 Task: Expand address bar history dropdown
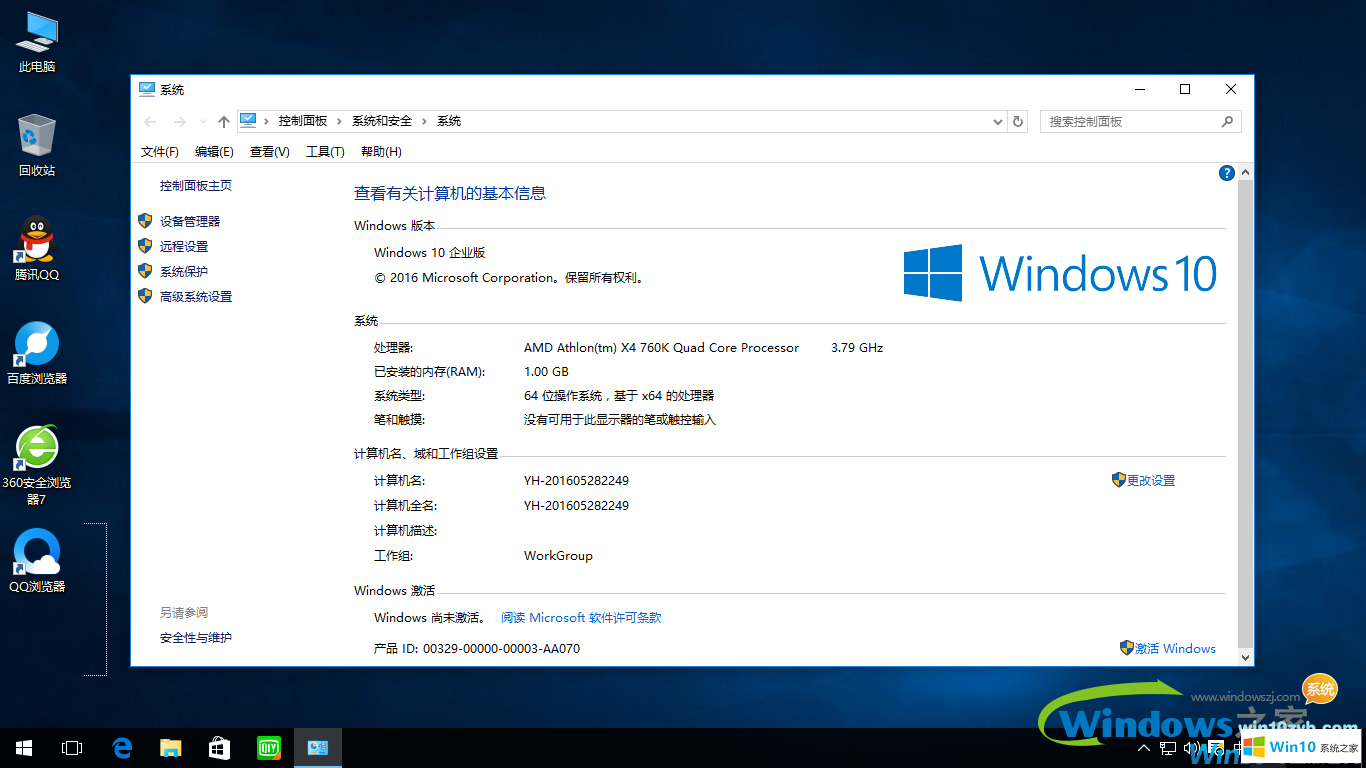(x=998, y=121)
